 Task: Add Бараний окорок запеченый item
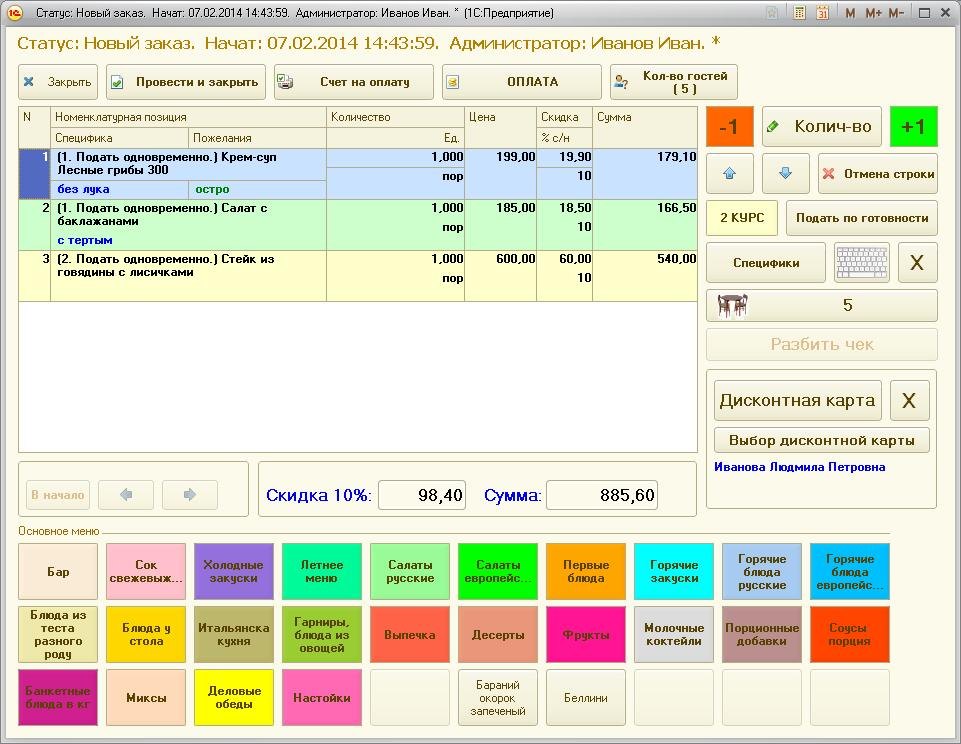point(498,697)
